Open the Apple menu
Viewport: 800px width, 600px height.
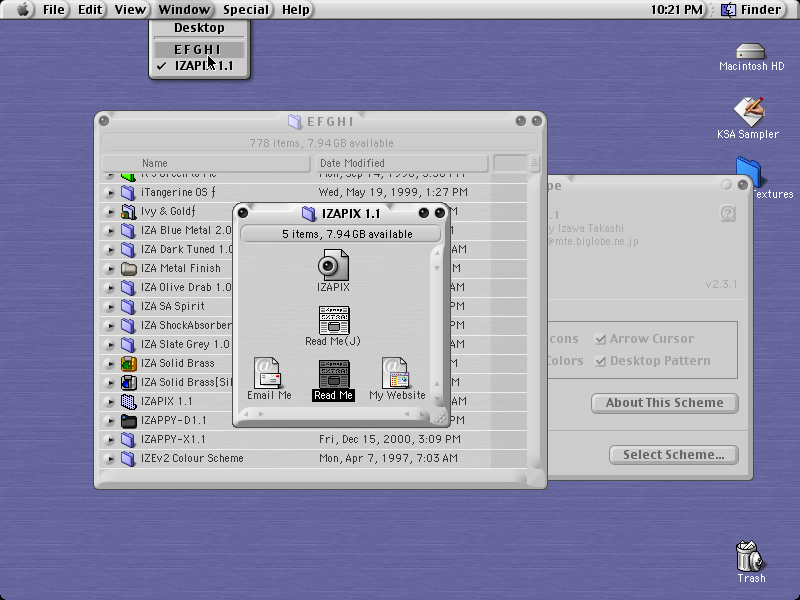coord(22,9)
